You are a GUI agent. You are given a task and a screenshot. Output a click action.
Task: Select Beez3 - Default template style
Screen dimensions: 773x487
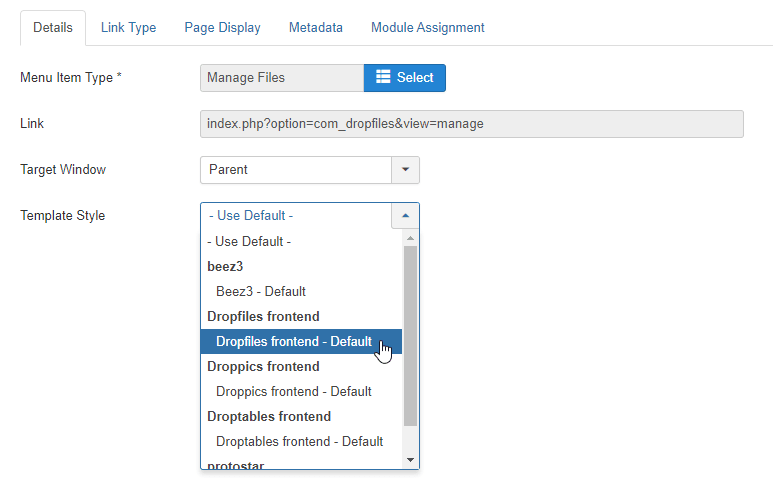pos(260,292)
